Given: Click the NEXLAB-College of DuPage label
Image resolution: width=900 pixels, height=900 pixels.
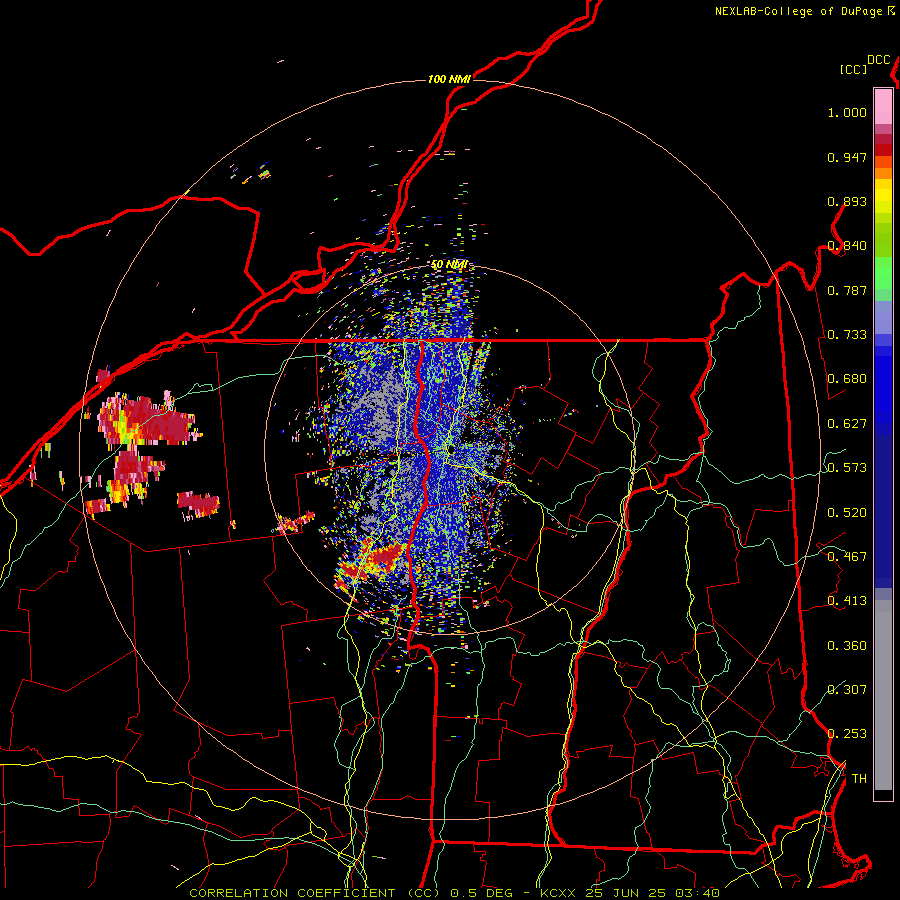Looking at the screenshot, I should pyautogui.click(x=798, y=11).
